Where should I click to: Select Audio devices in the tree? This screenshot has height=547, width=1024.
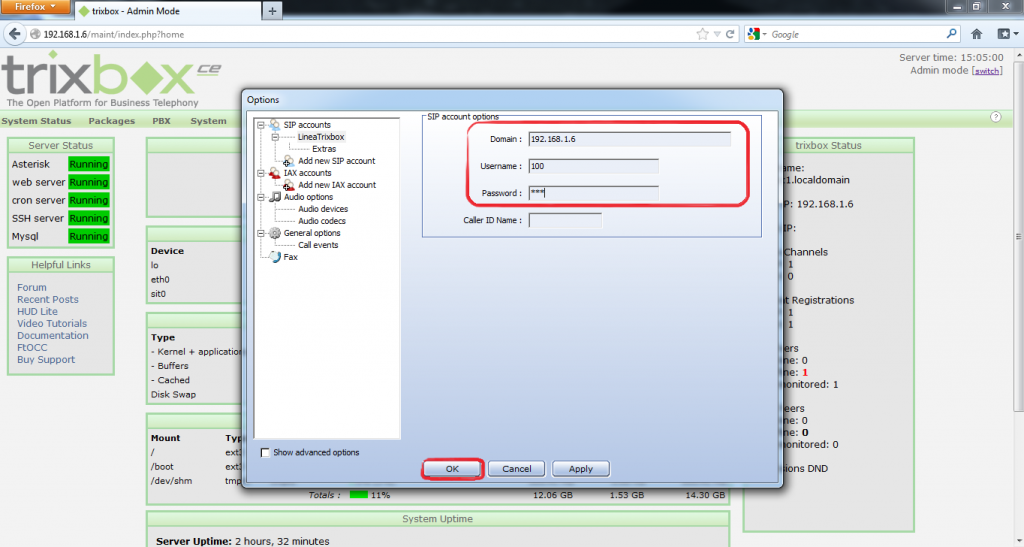click(323, 209)
